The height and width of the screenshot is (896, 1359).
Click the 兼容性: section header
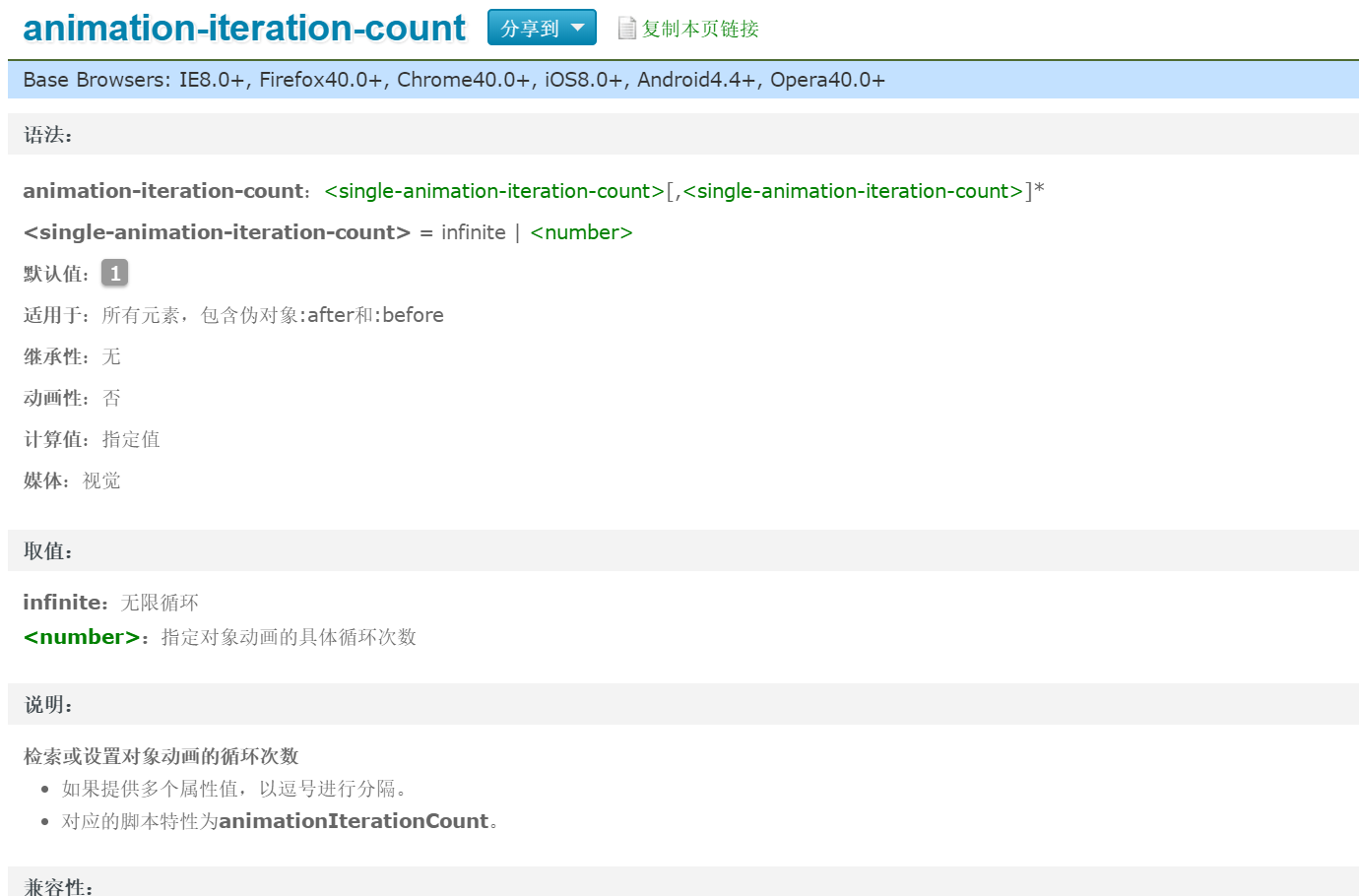click(683, 883)
